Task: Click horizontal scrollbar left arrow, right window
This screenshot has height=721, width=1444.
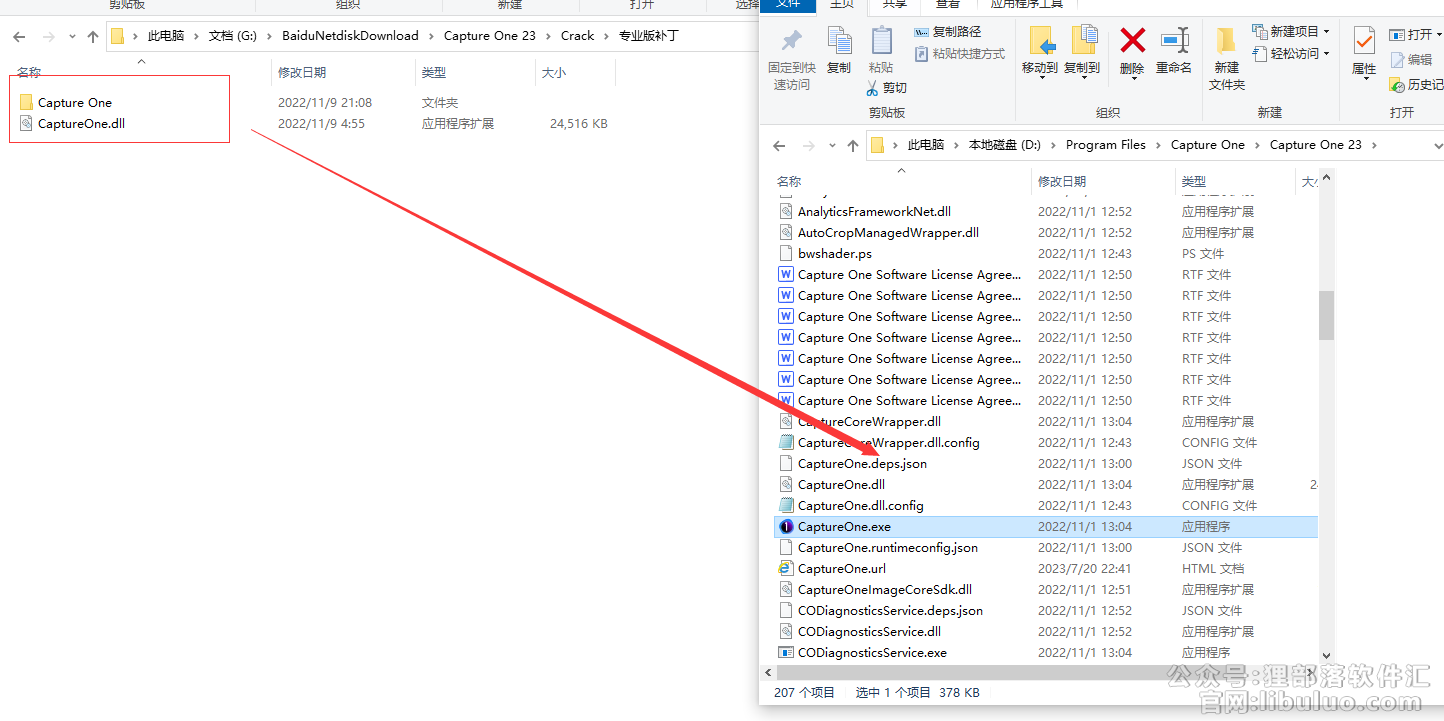Action: (767, 672)
